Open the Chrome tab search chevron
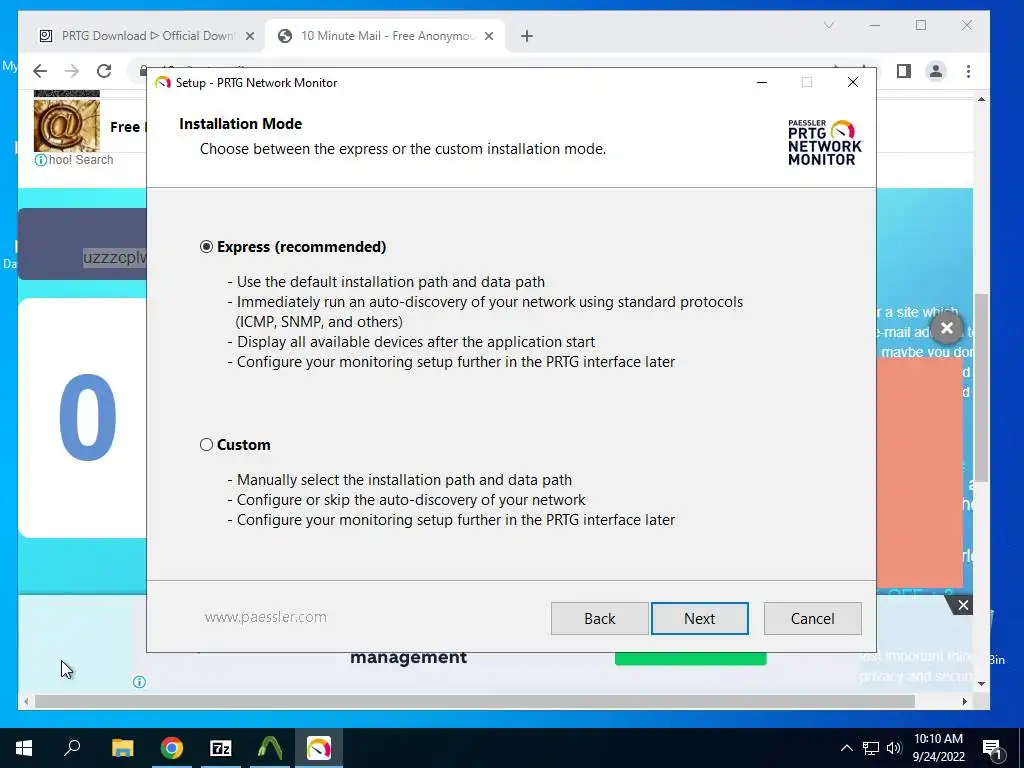Viewport: 1024px width, 768px height. (x=829, y=25)
